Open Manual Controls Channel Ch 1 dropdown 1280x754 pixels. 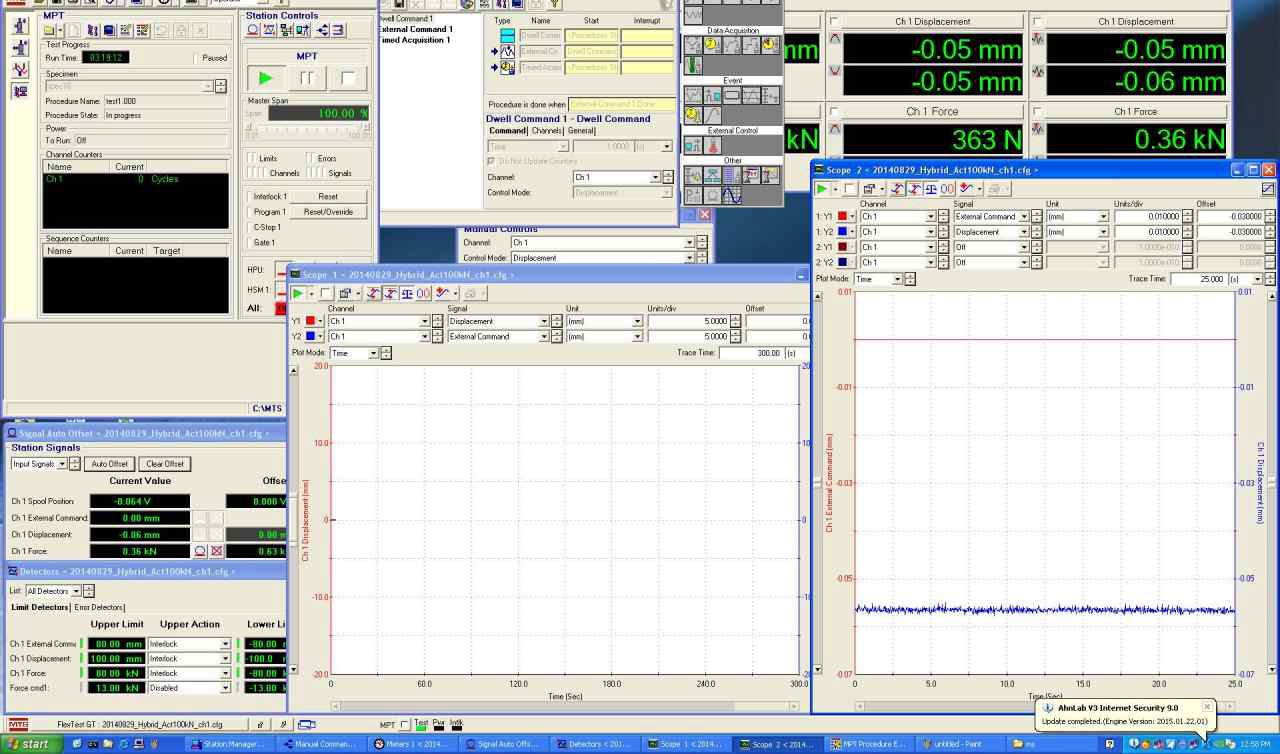pyautogui.click(x=688, y=242)
